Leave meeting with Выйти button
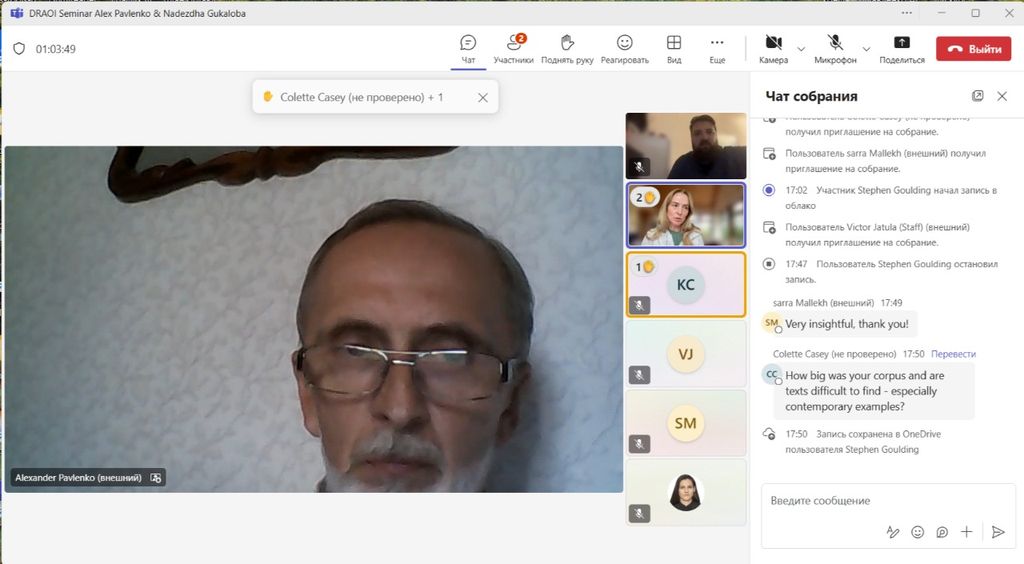The image size is (1024, 564). pos(973,48)
